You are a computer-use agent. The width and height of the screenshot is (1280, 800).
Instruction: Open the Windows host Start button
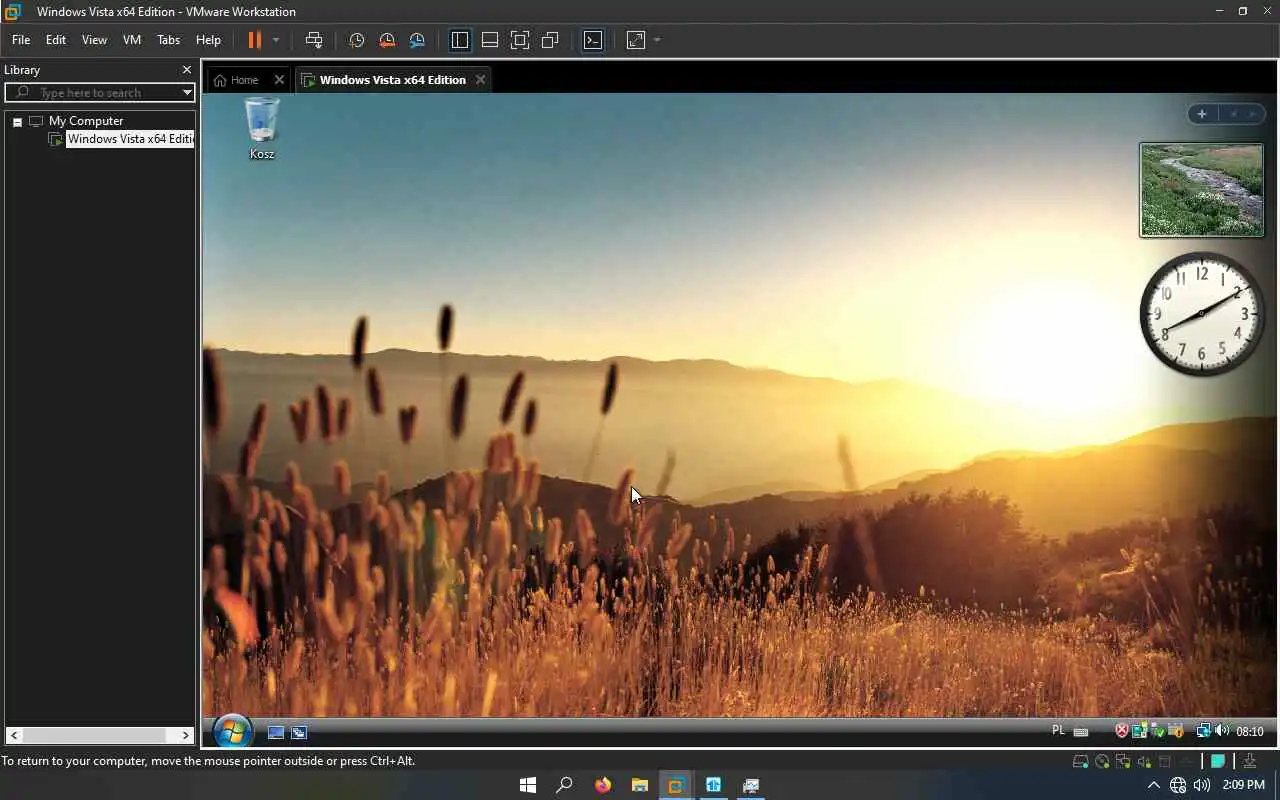coord(528,785)
